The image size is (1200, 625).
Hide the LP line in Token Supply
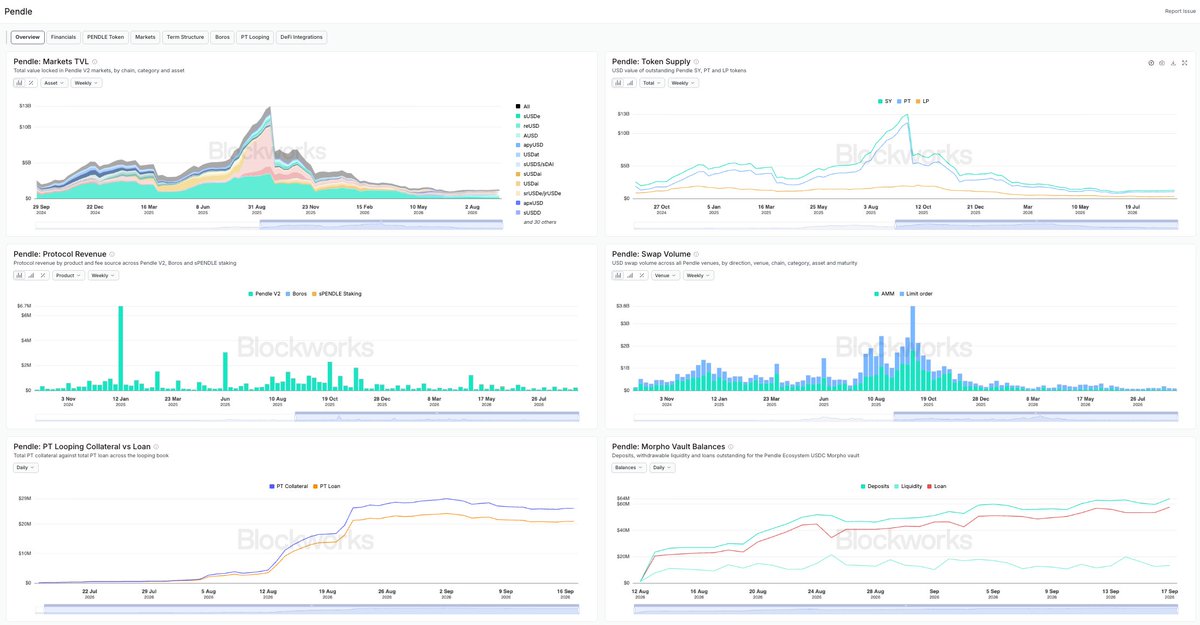(922, 101)
